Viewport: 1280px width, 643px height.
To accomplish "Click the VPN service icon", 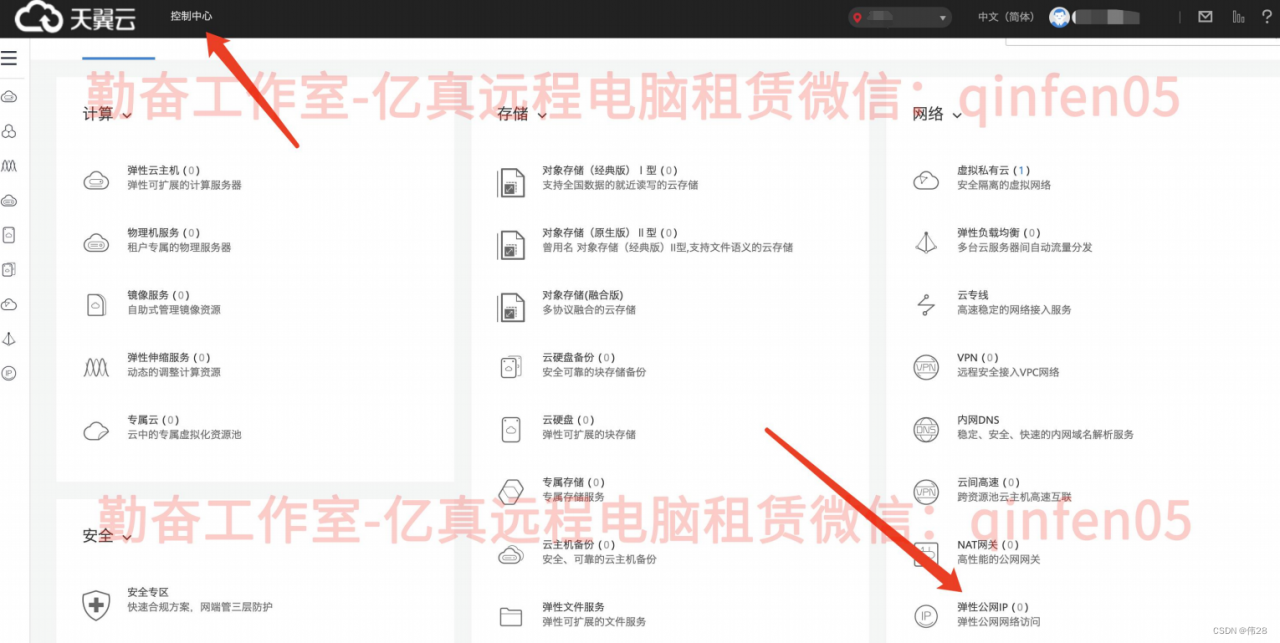I will (926, 368).
